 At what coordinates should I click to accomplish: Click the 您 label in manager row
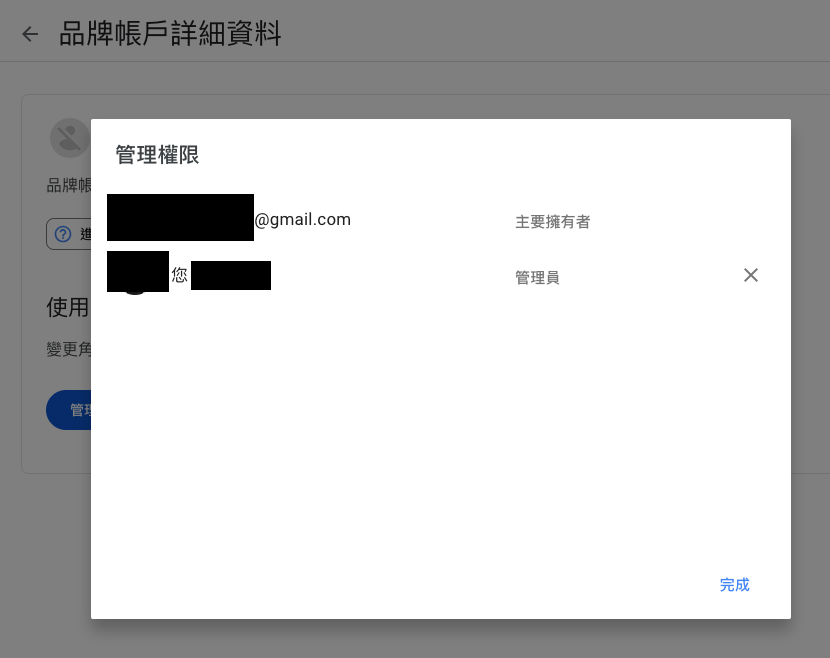pos(179,275)
